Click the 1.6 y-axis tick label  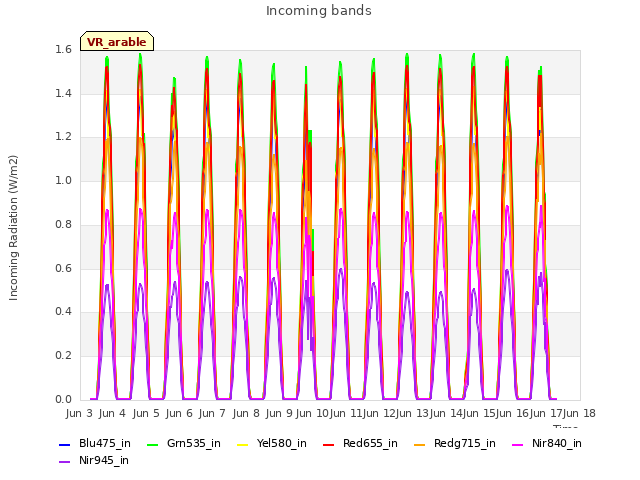[63, 50]
